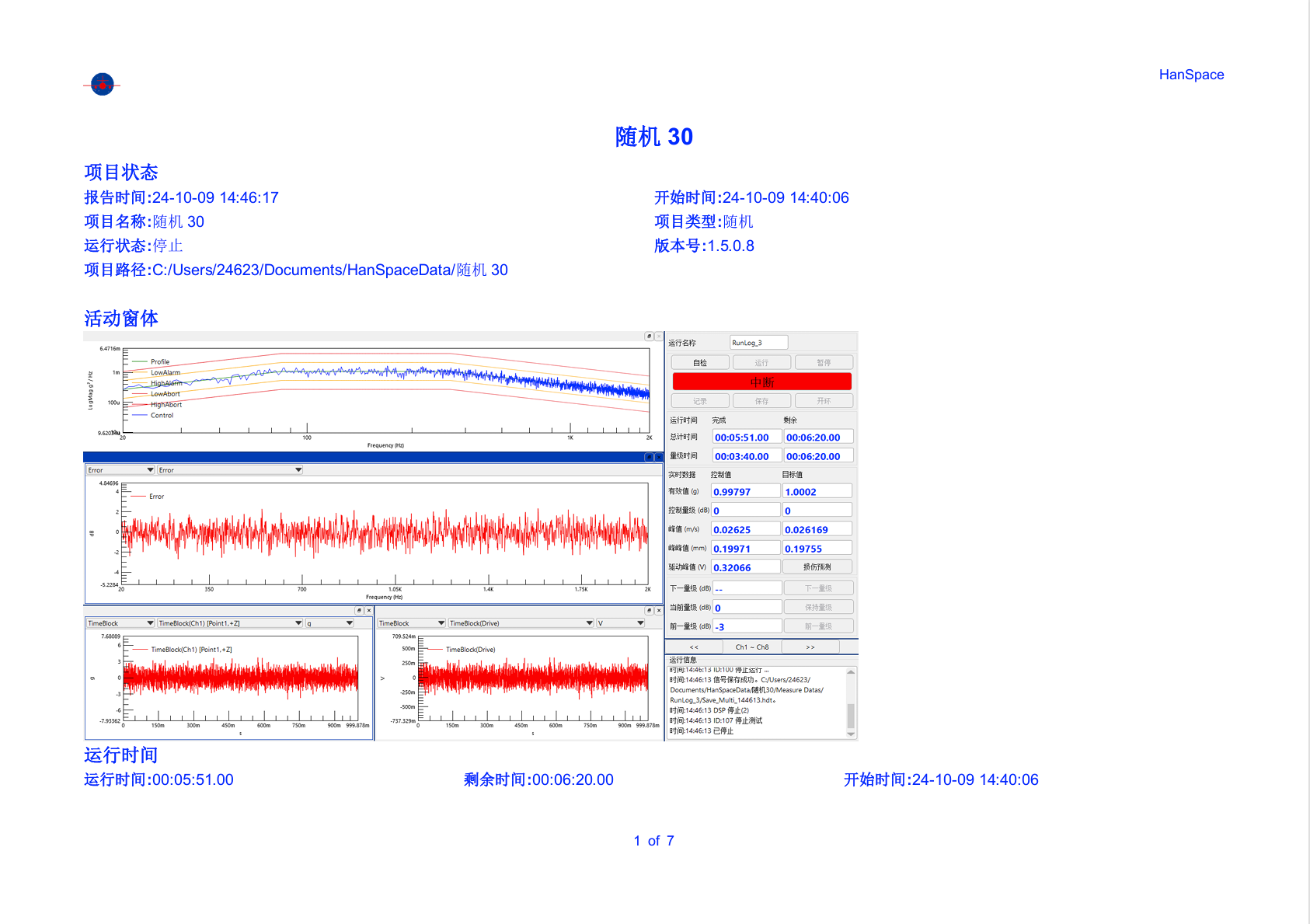Float the Error plot panel
The height and width of the screenshot is (924, 1310).
pos(649,457)
